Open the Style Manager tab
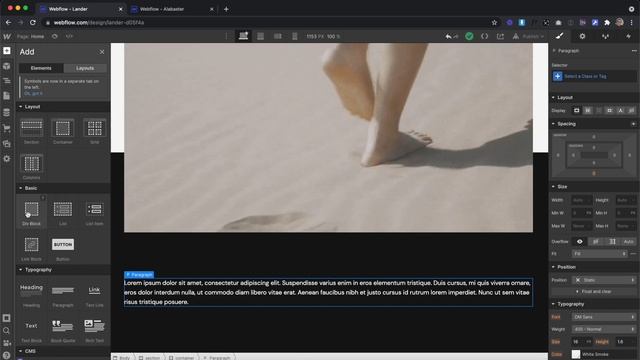640x360 pixels. pos(606,36)
